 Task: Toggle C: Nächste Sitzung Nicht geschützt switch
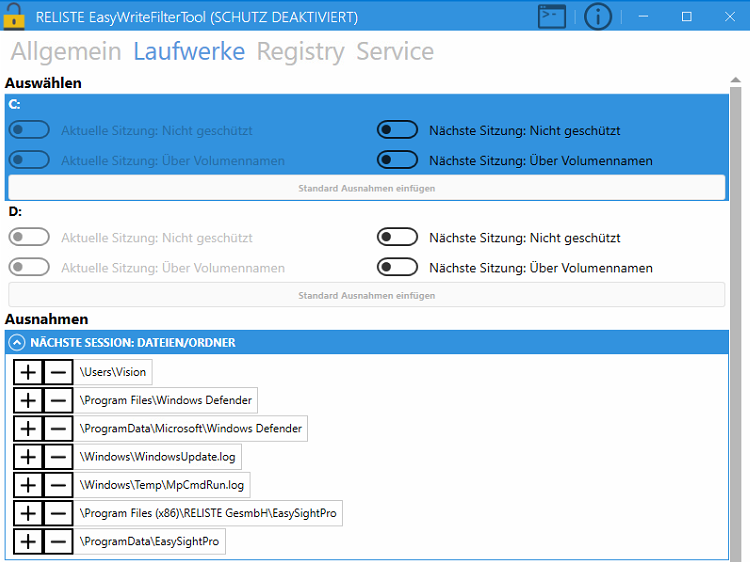pos(397,130)
